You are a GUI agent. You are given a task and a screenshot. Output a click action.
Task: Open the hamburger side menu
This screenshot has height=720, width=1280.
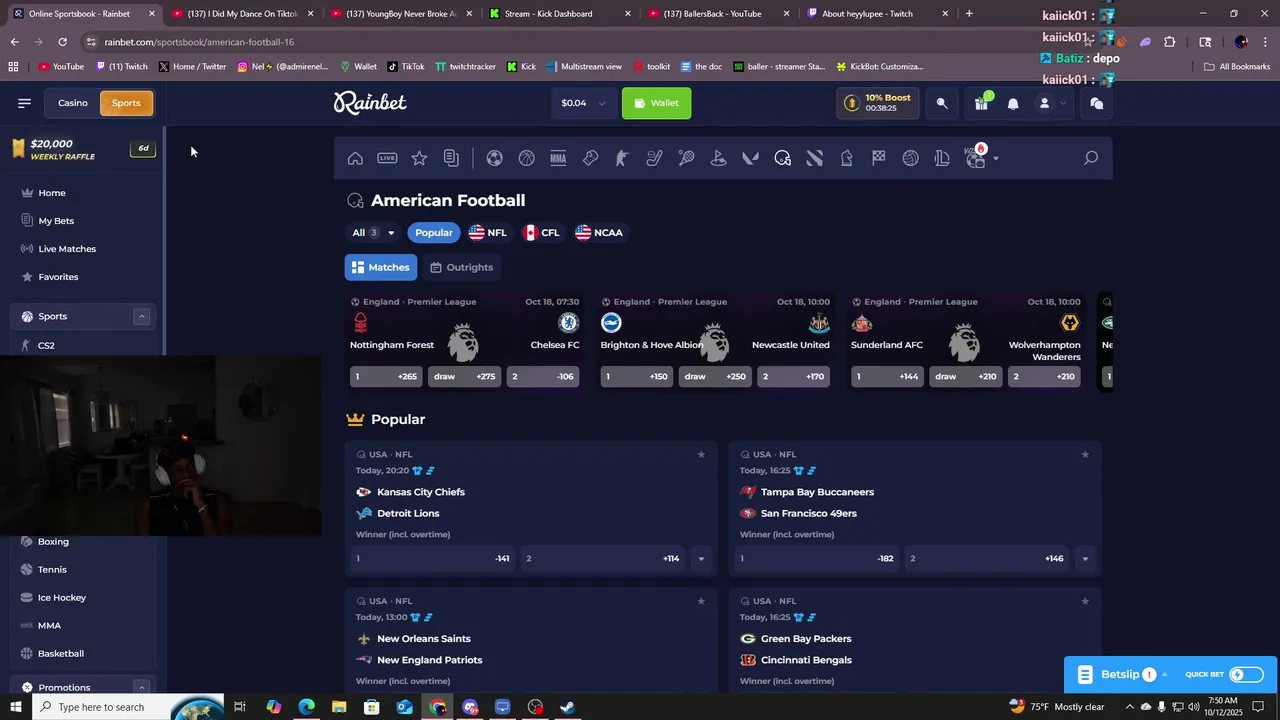coord(24,103)
